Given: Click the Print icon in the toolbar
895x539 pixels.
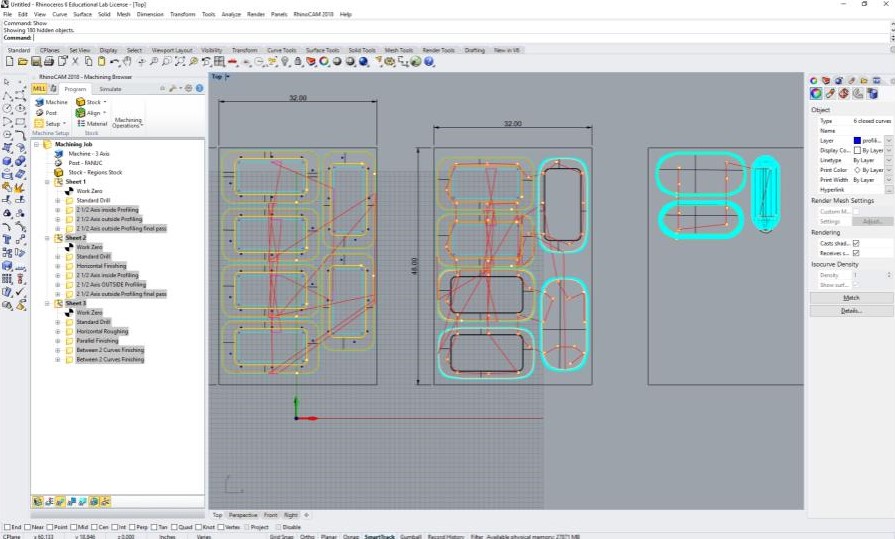Looking at the screenshot, I should (x=49, y=61).
